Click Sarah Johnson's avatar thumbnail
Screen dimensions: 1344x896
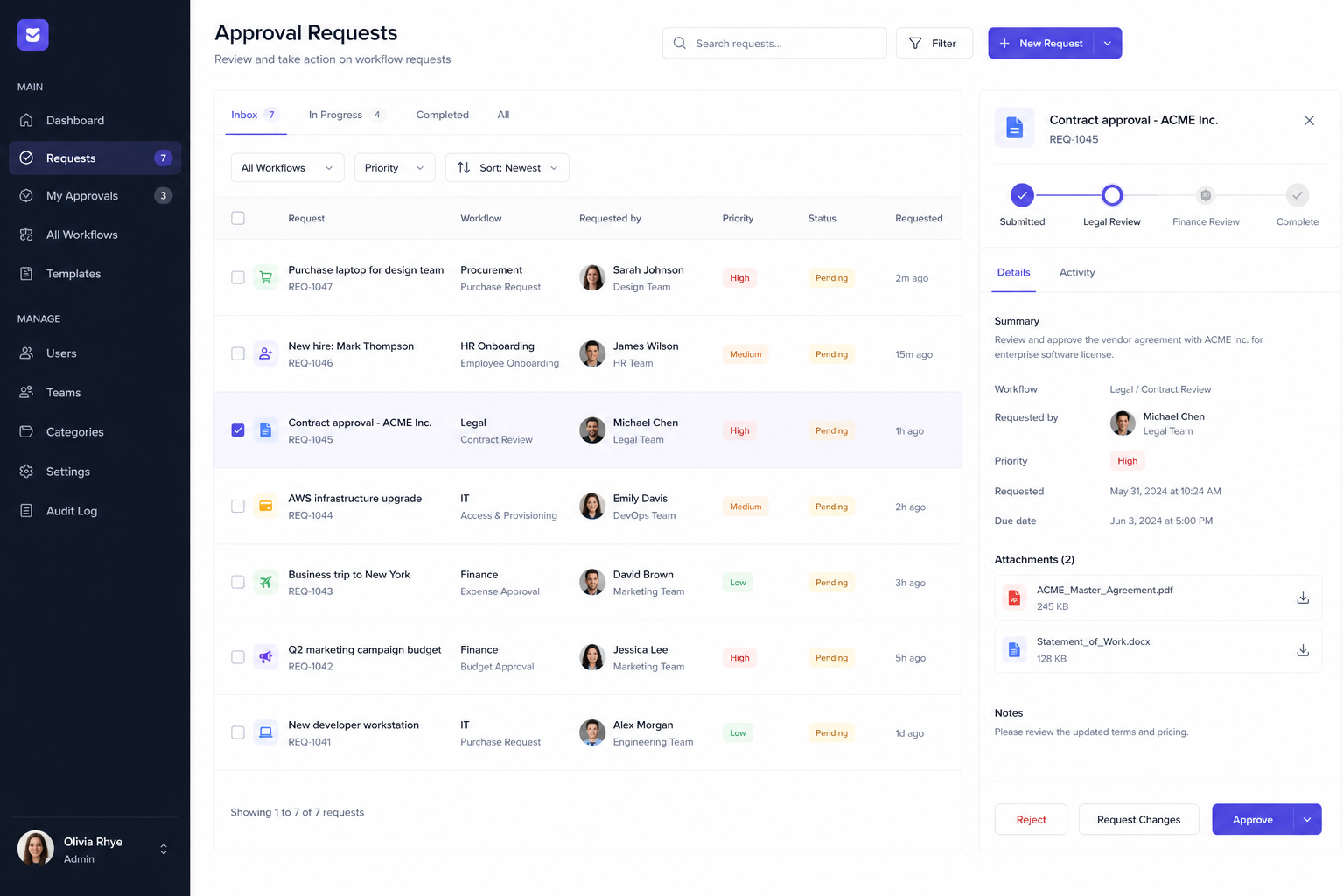point(592,278)
